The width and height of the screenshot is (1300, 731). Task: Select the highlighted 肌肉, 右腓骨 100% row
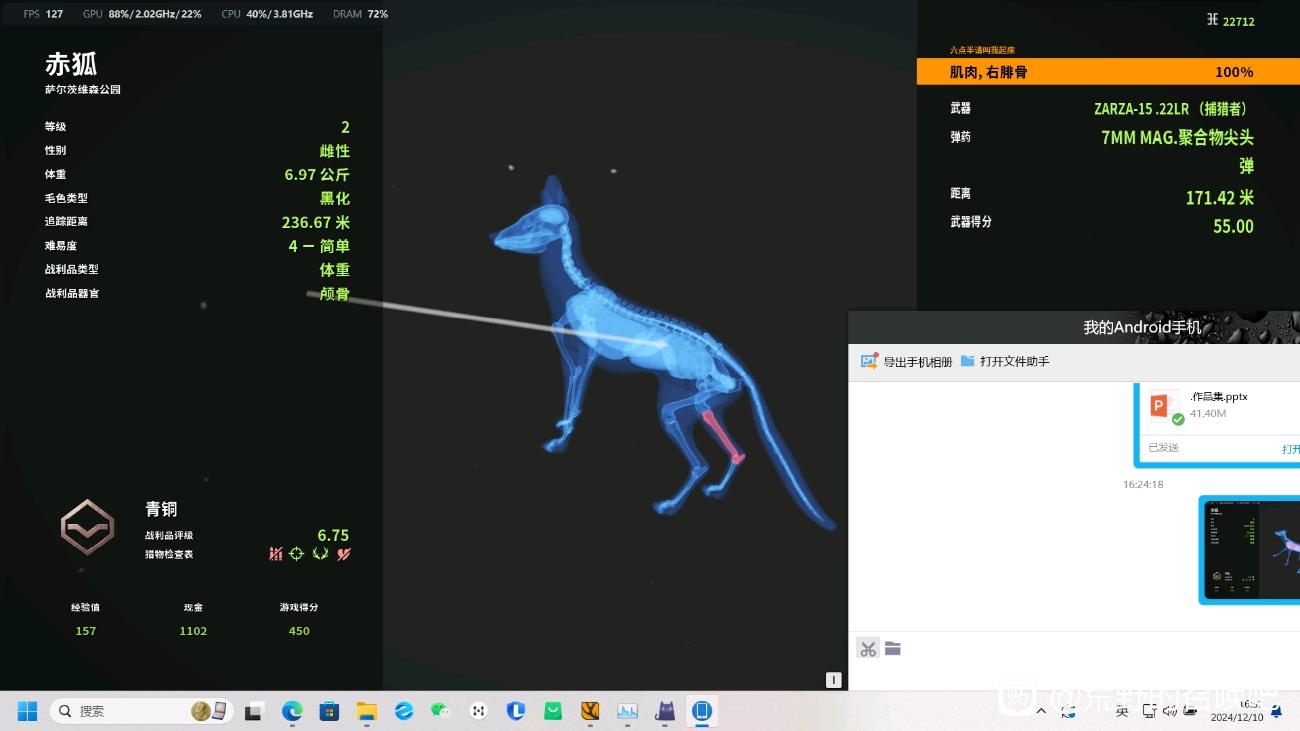1108,72
